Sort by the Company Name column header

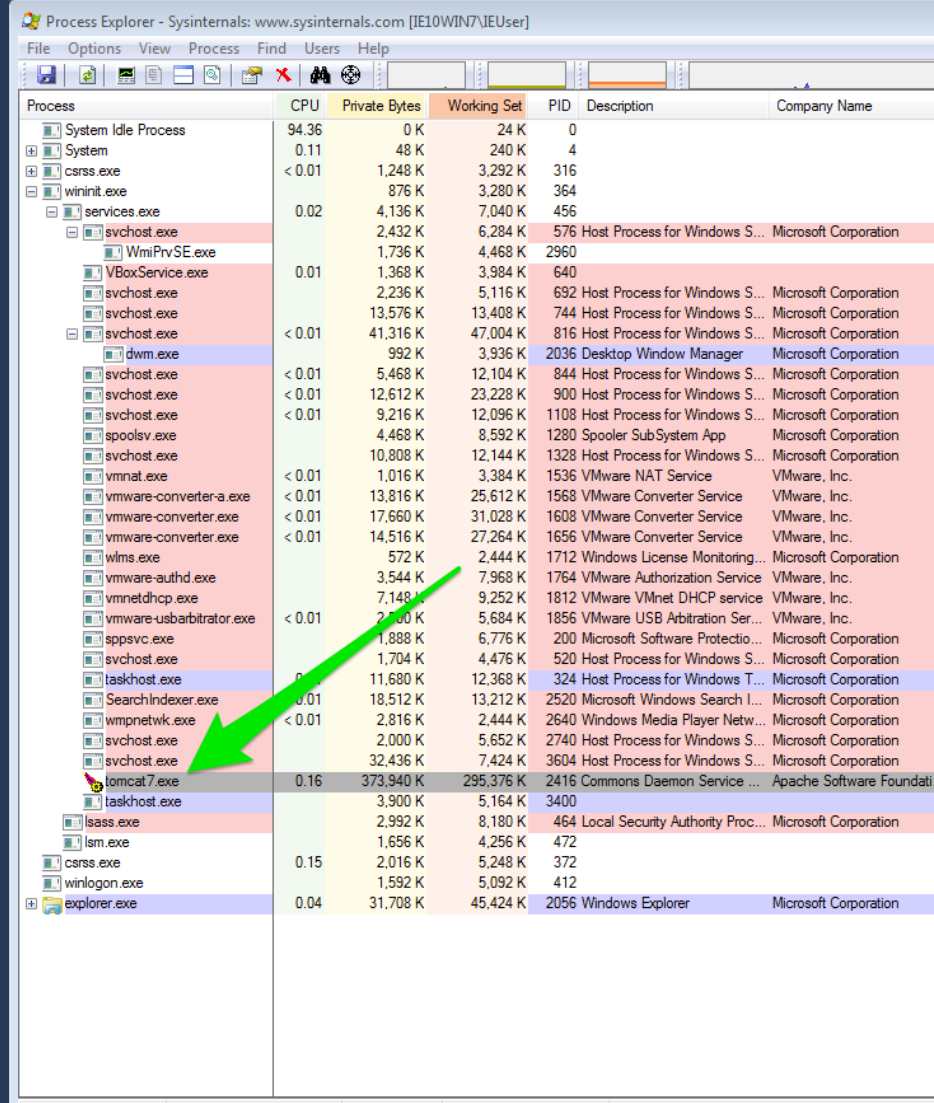(852, 106)
